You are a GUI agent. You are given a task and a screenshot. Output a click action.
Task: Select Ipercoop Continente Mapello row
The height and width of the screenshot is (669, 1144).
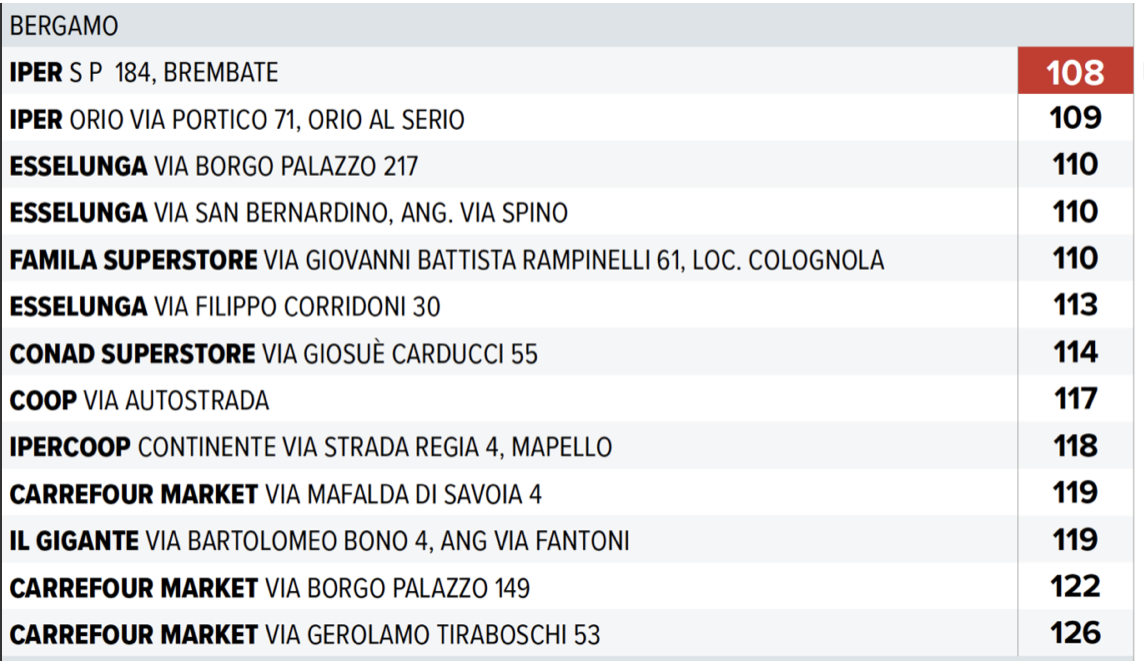coord(310,447)
